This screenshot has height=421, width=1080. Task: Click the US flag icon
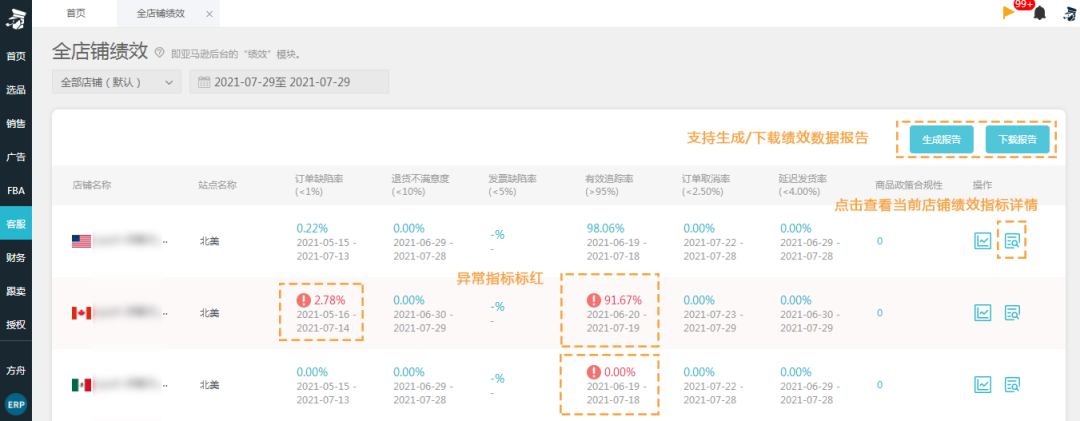pyautogui.click(x=81, y=241)
